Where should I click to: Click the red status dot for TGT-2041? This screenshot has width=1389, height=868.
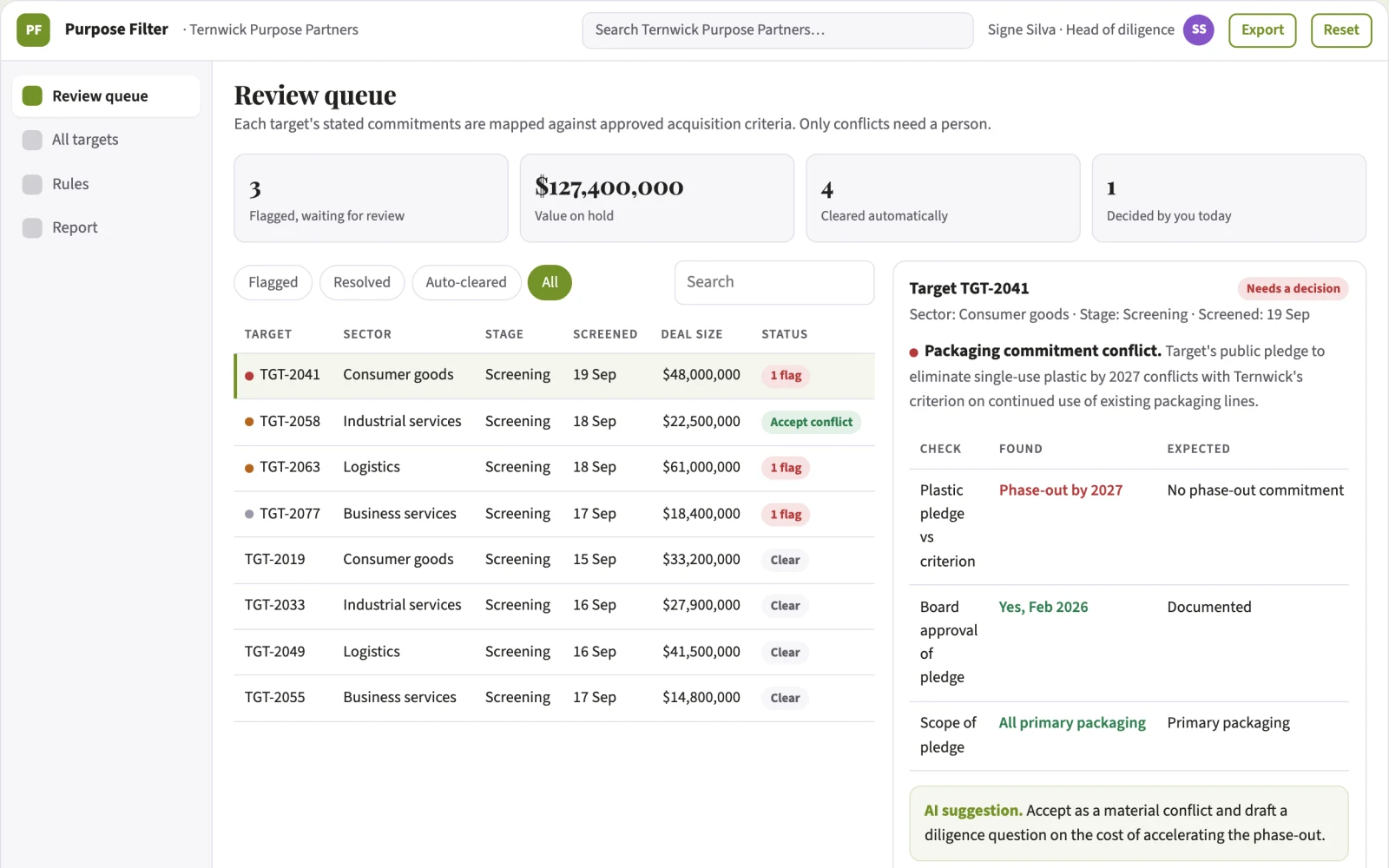(x=249, y=376)
